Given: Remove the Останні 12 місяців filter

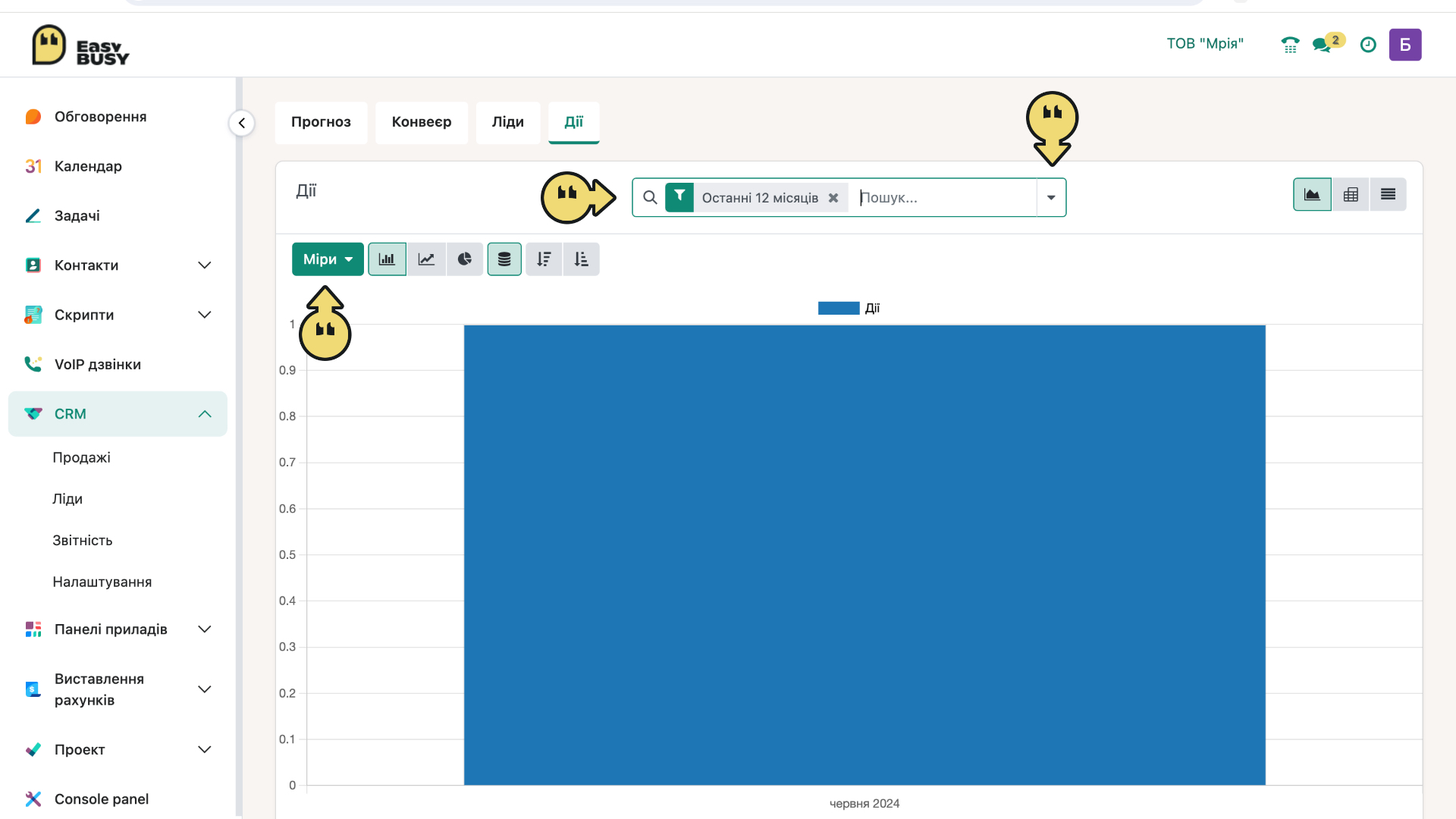Looking at the screenshot, I should click(x=833, y=198).
